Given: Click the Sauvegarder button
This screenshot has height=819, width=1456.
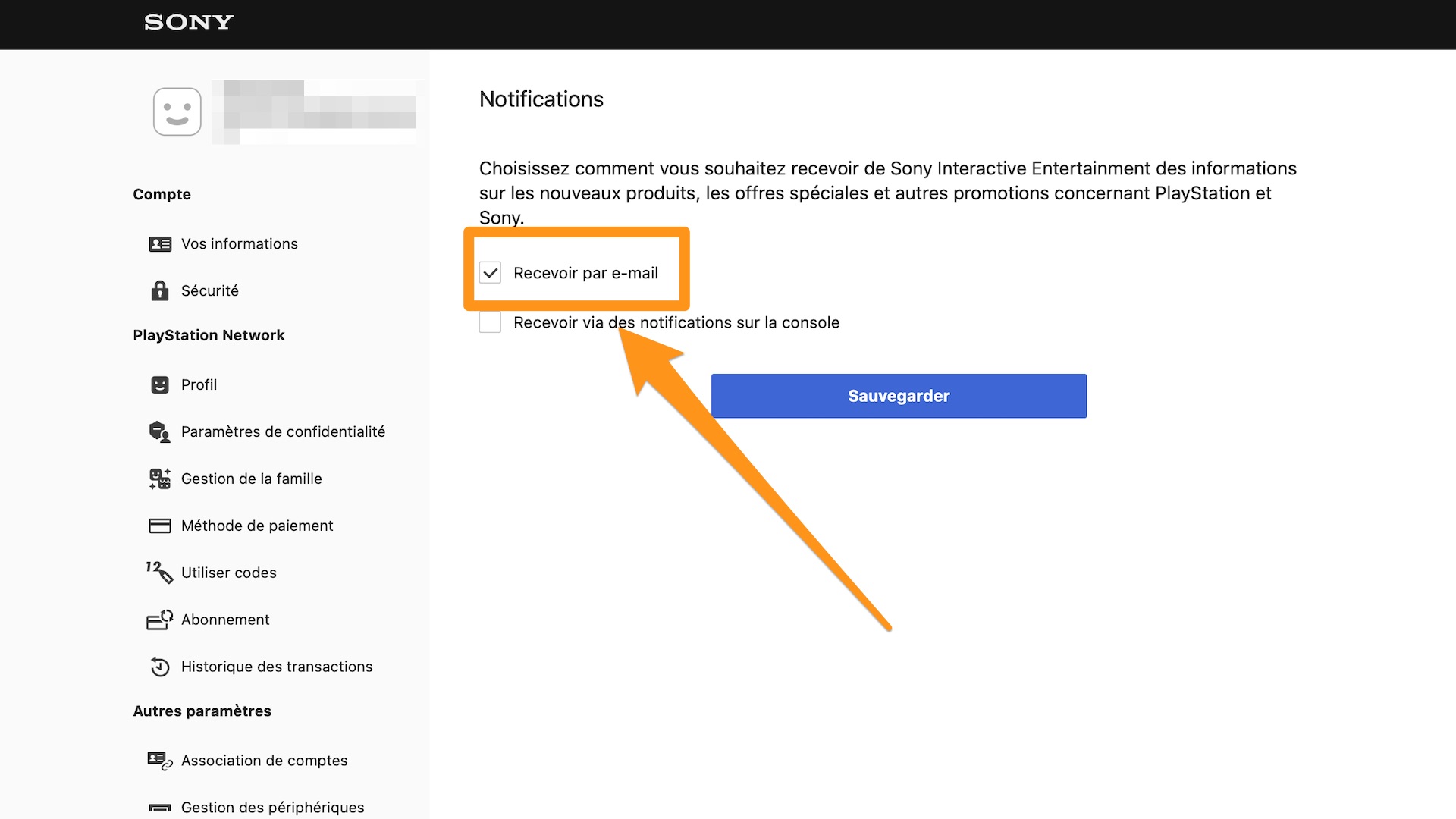Looking at the screenshot, I should (x=899, y=396).
